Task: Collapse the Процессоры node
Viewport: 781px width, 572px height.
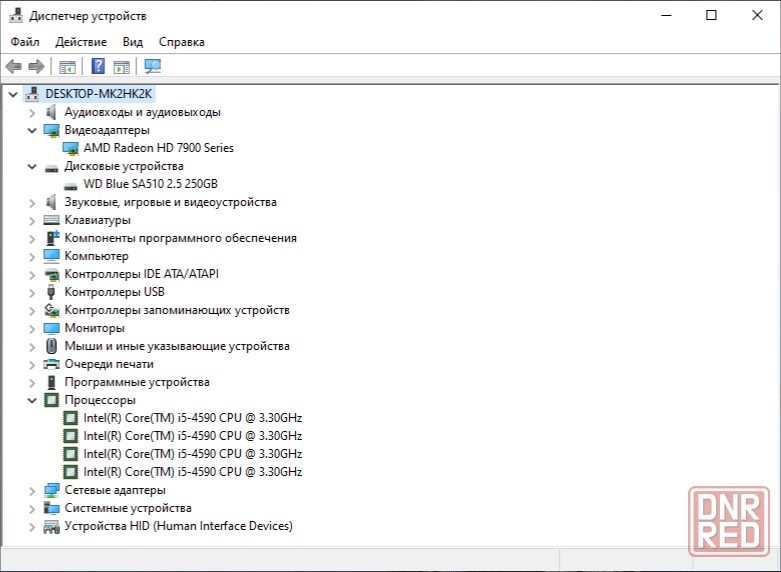Action: click(32, 401)
